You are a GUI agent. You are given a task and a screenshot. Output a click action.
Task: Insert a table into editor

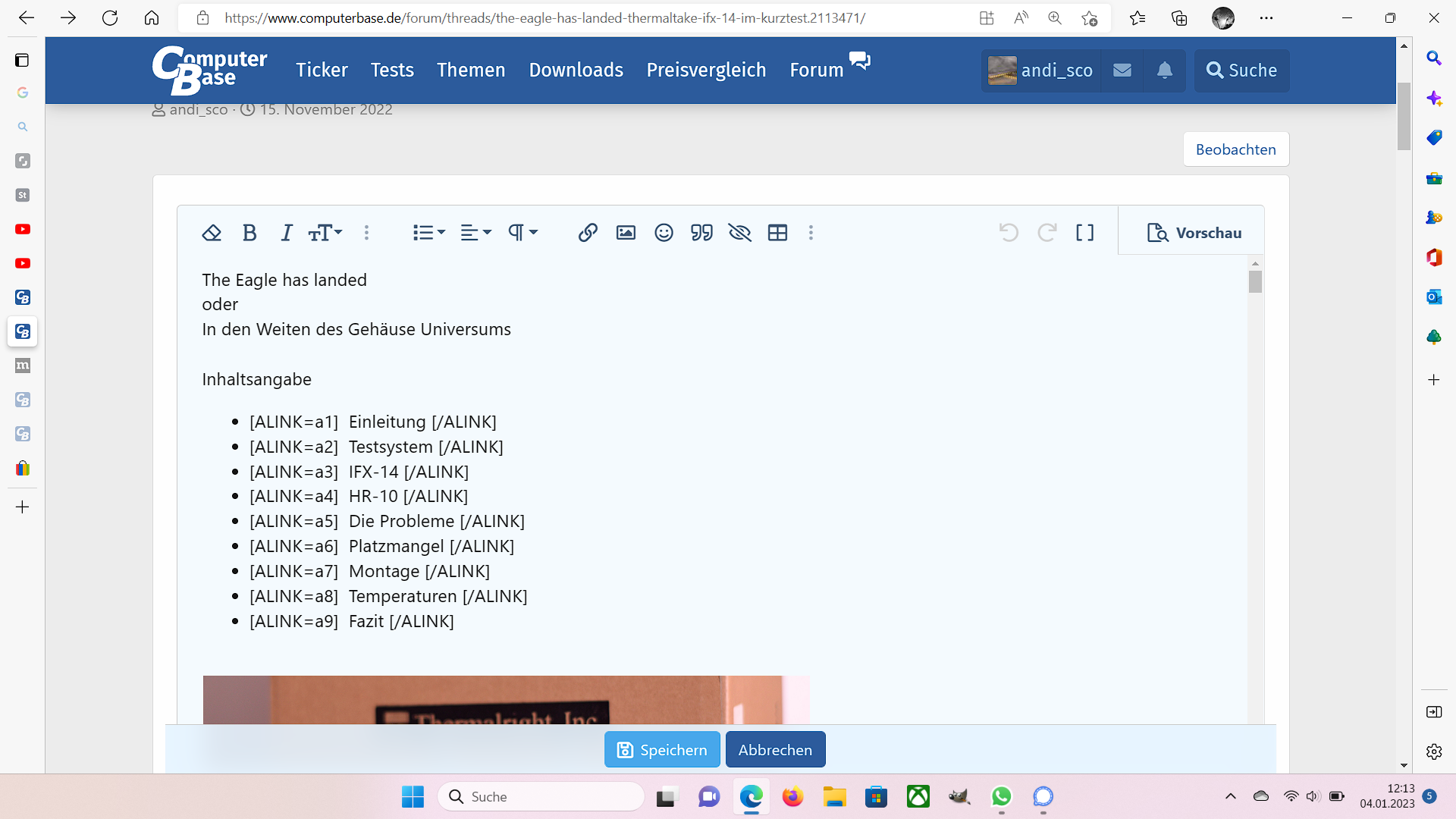[x=777, y=233]
